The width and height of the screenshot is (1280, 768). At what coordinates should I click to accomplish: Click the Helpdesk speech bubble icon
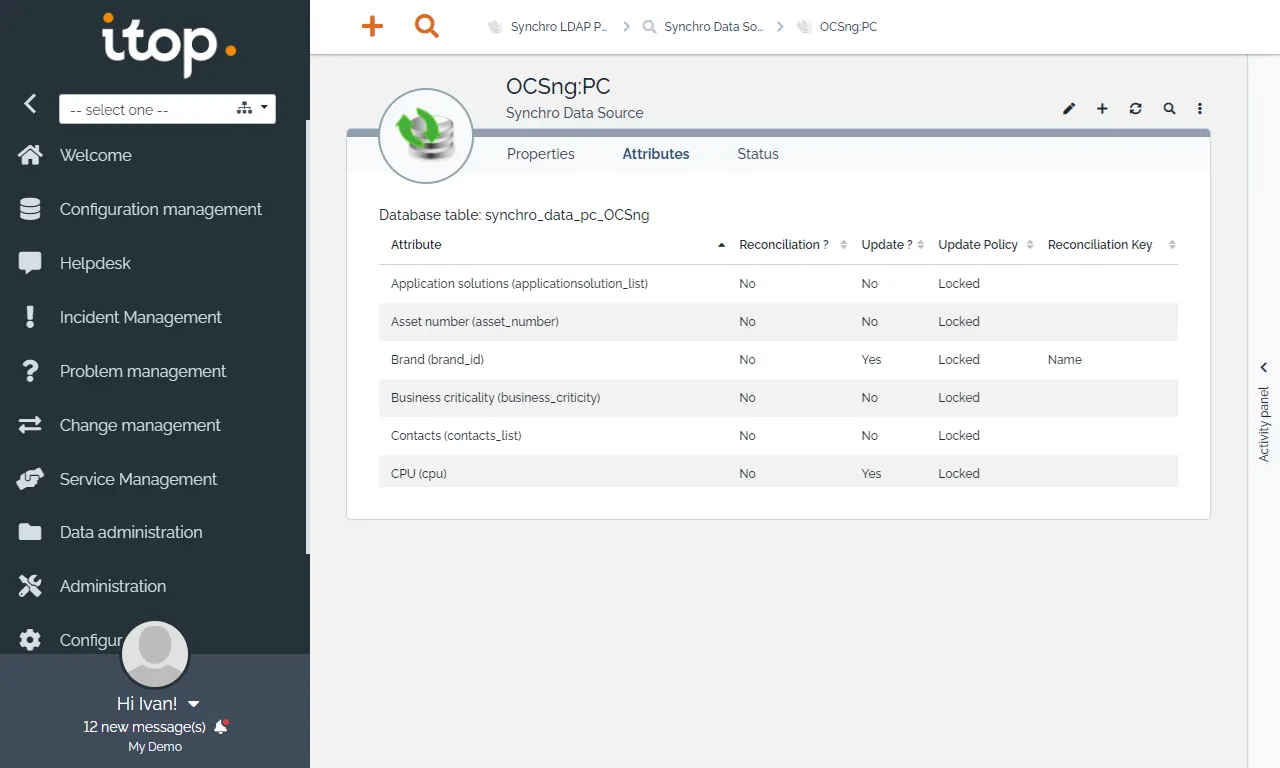[30, 263]
